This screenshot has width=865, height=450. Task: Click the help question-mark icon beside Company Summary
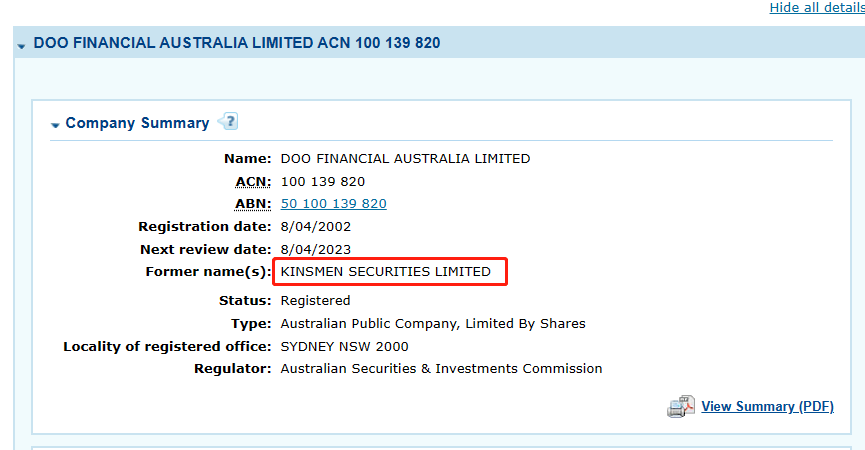(228, 122)
